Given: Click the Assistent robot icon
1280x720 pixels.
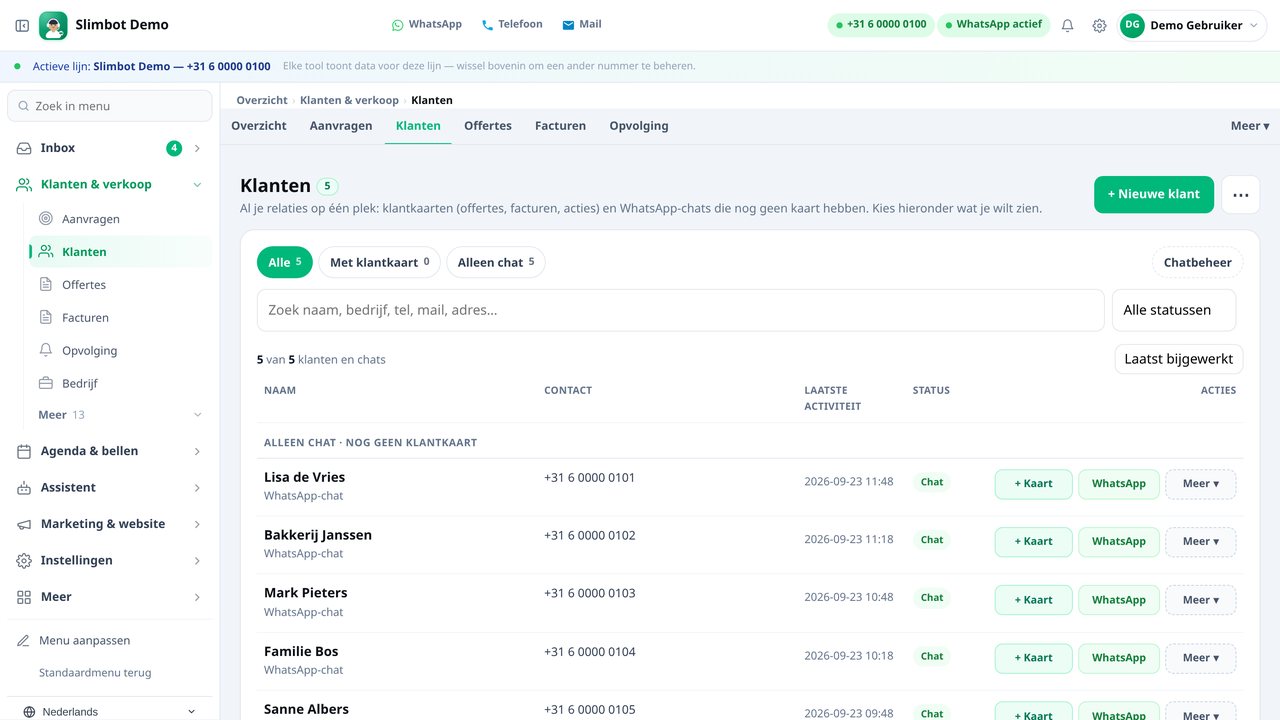Looking at the screenshot, I should (x=24, y=488).
